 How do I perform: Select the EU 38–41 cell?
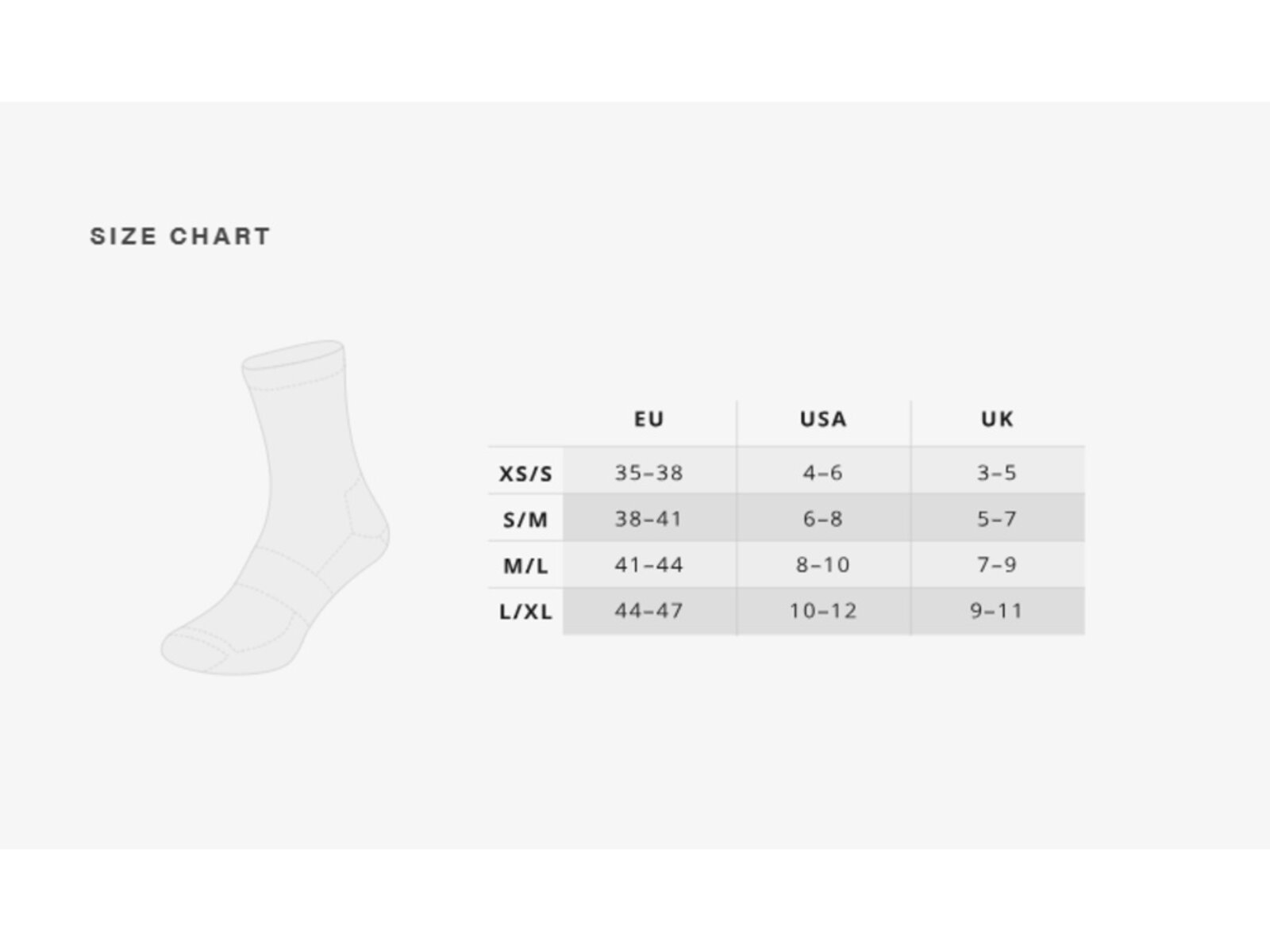(x=648, y=519)
